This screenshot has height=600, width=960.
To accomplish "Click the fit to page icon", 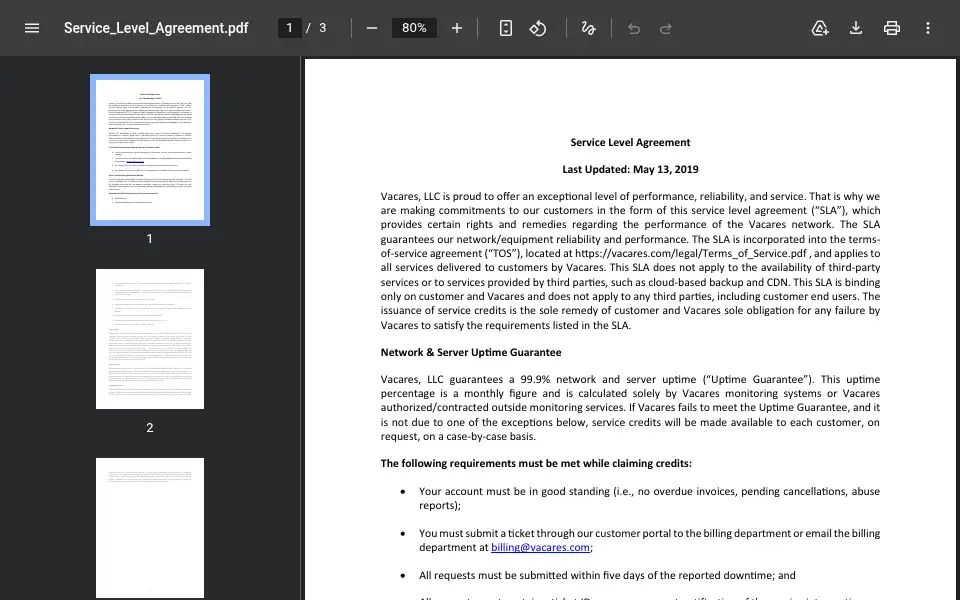I will pyautogui.click(x=506, y=28).
